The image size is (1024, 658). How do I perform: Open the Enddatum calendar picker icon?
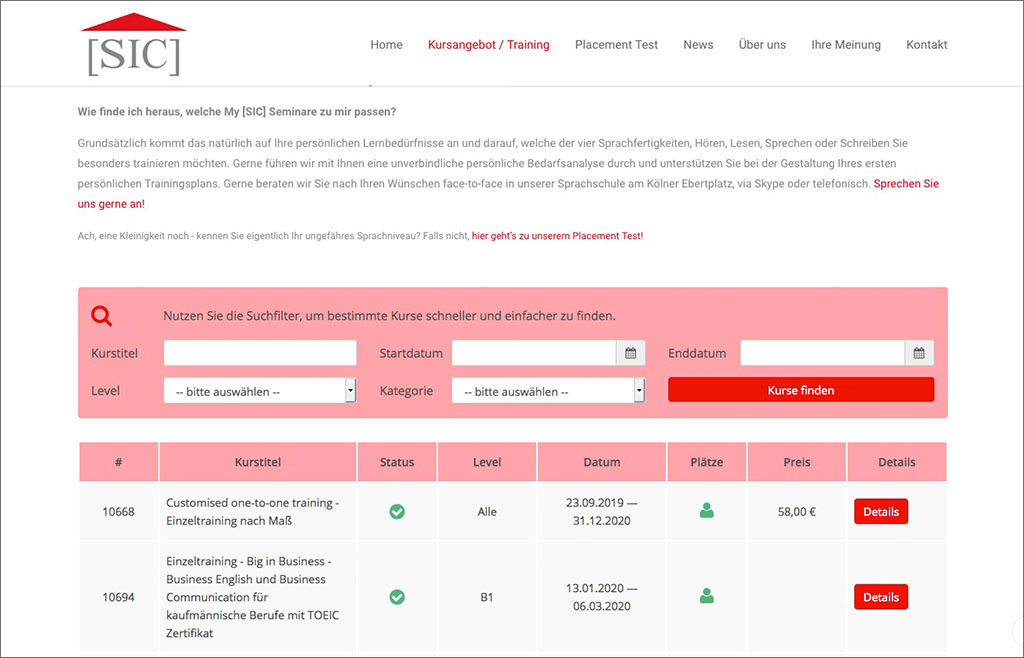[x=919, y=353]
